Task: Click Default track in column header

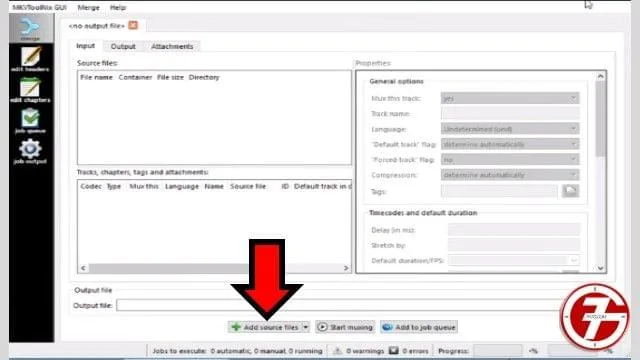Action: (x=322, y=186)
